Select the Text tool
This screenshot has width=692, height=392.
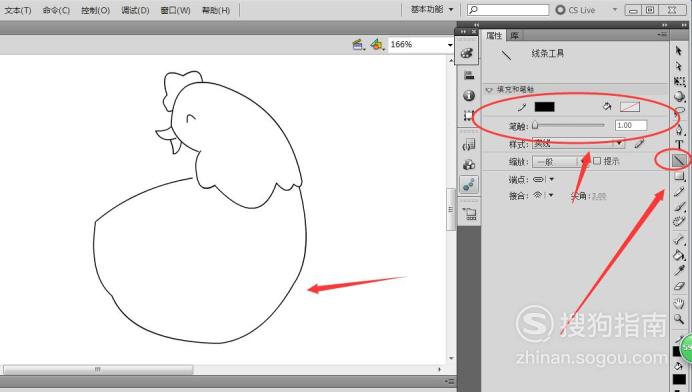coord(679,144)
